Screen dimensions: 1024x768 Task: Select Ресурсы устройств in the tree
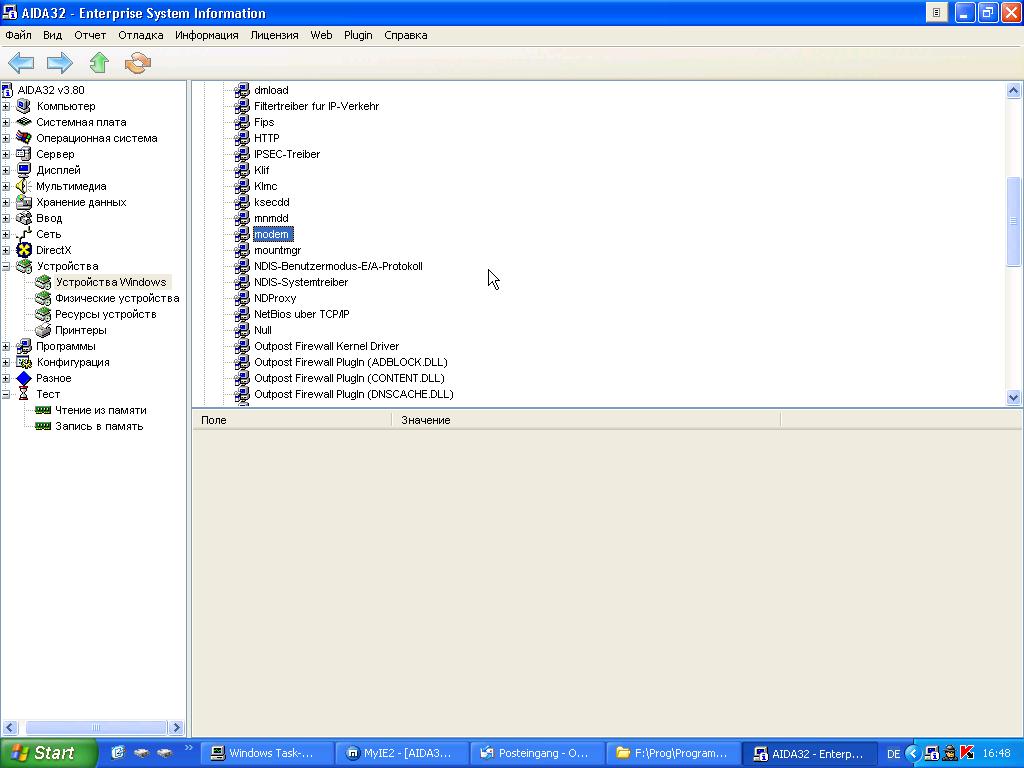coord(106,314)
